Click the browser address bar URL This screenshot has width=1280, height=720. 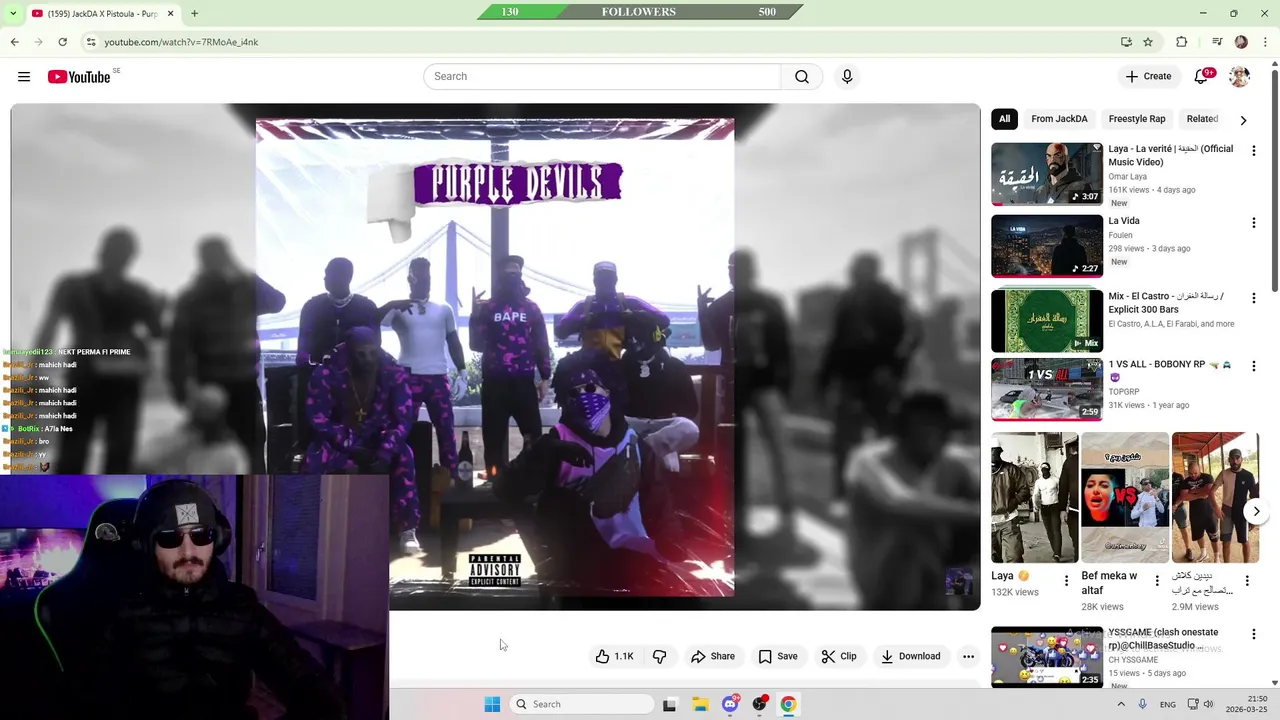[x=181, y=42]
